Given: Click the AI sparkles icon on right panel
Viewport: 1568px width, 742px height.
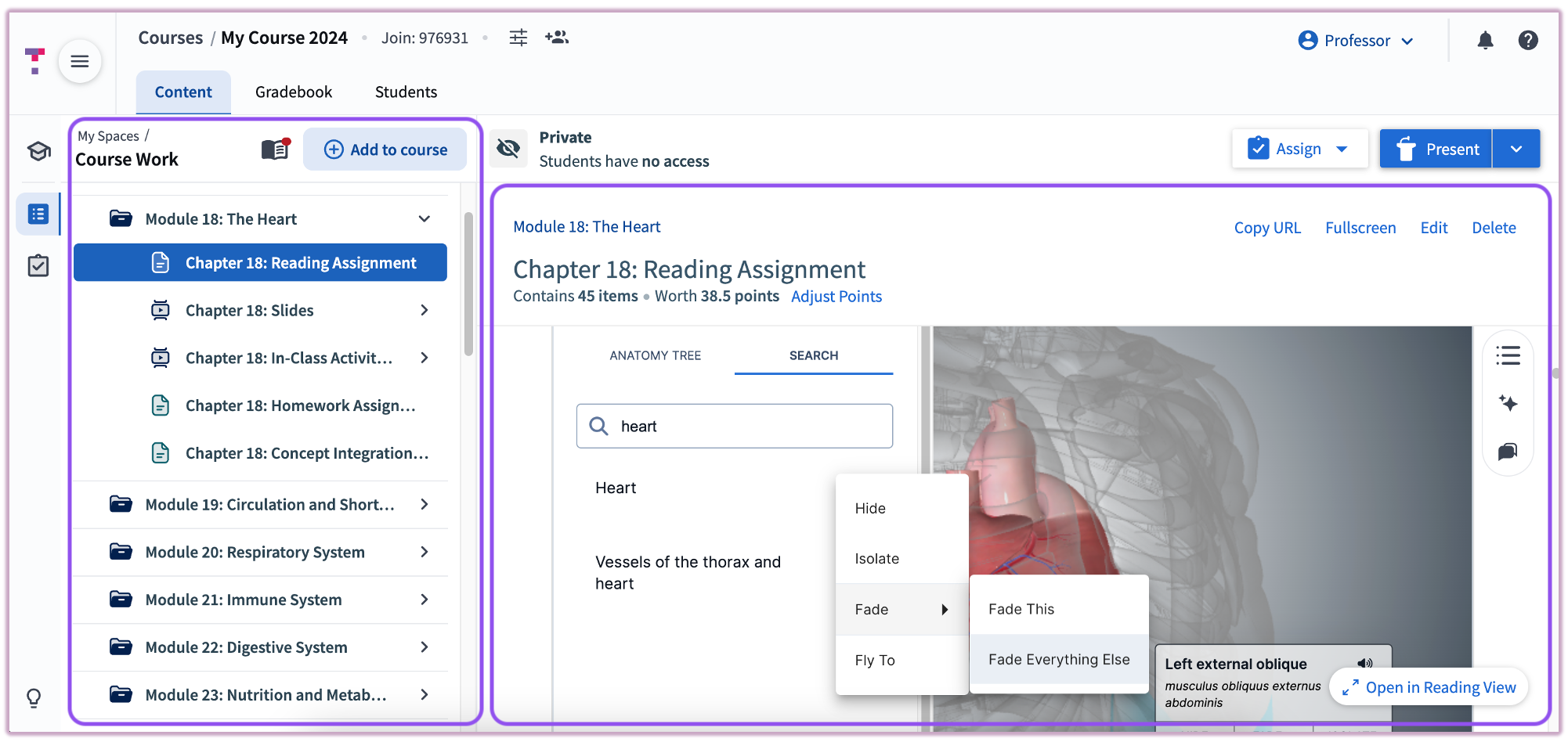Looking at the screenshot, I should coord(1508,403).
